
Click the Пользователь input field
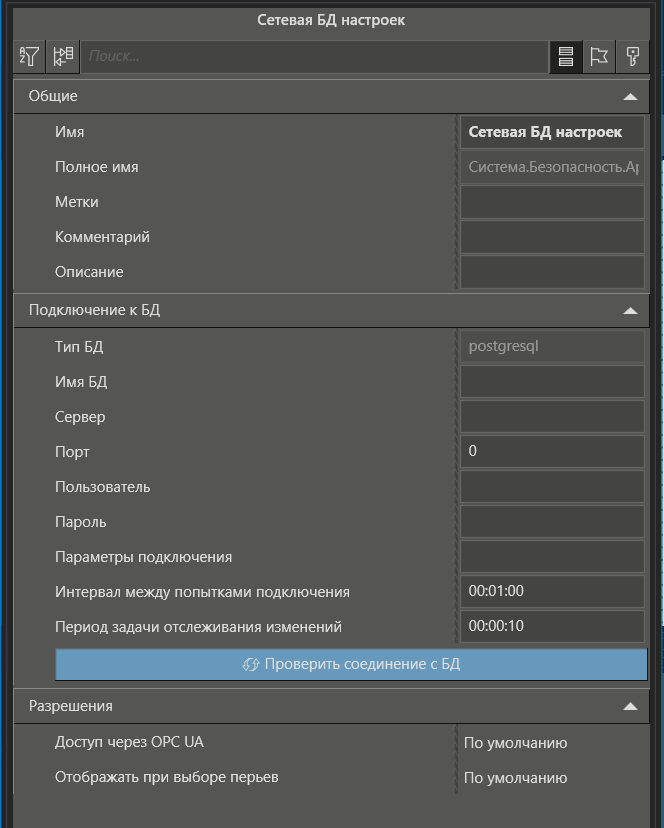pyautogui.click(x=552, y=487)
